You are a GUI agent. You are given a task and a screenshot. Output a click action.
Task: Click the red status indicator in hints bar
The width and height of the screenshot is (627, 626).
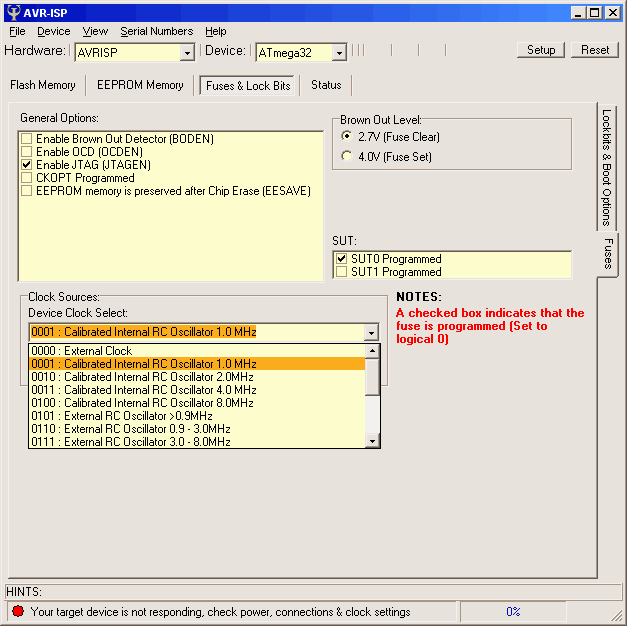[18, 611]
